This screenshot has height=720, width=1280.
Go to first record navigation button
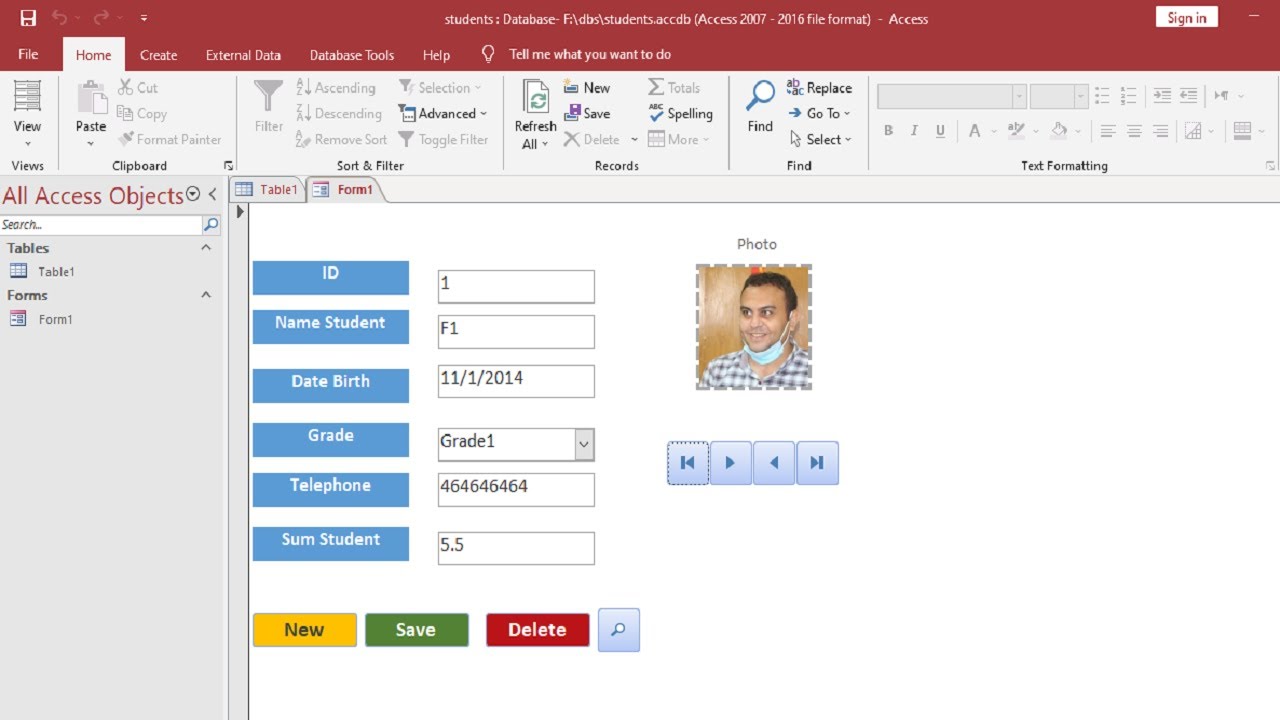688,463
